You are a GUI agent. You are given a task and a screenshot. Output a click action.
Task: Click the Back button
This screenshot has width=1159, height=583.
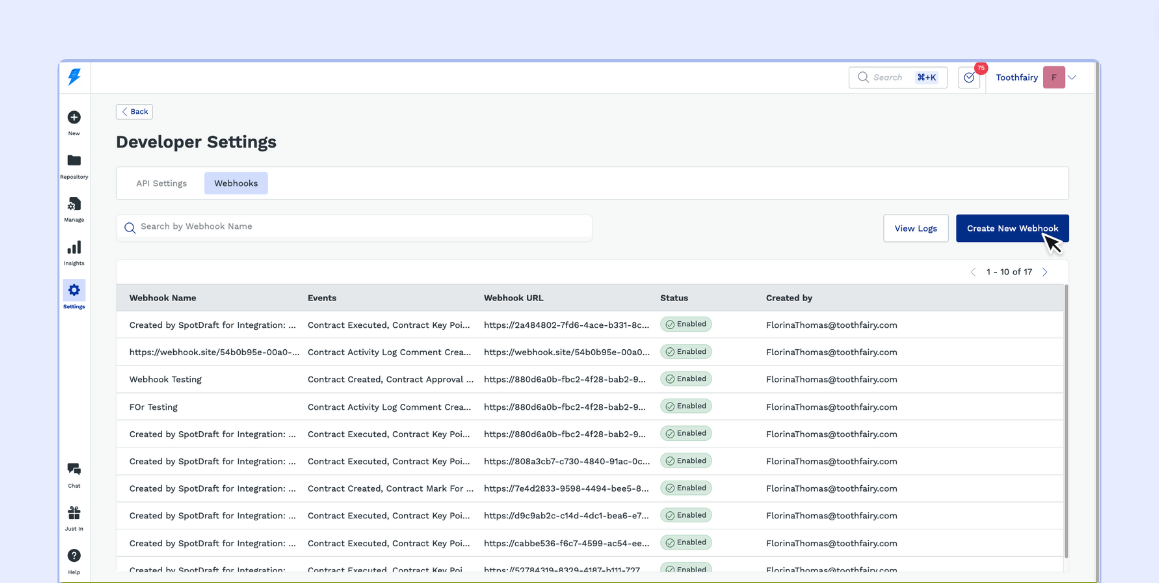pyautogui.click(x=134, y=112)
